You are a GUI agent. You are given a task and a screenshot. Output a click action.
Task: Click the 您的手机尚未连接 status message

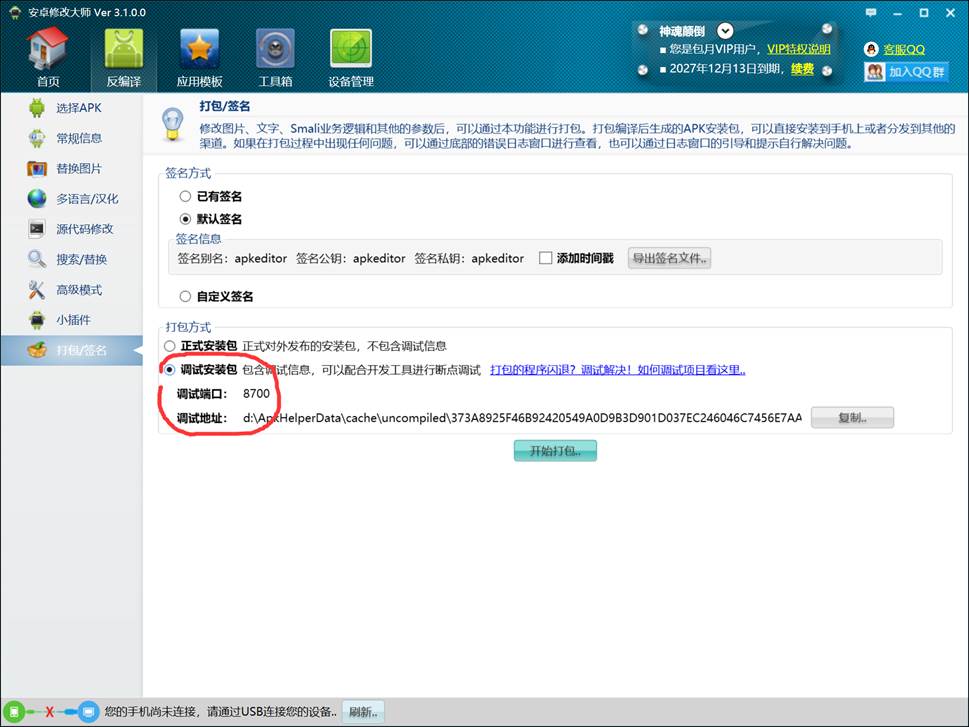[x=221, y=712]
